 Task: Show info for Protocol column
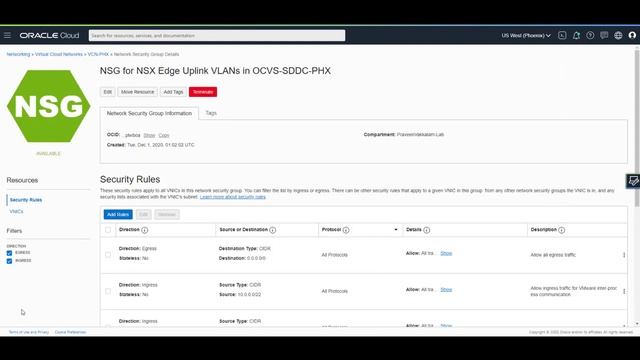(x=346, y=230)
